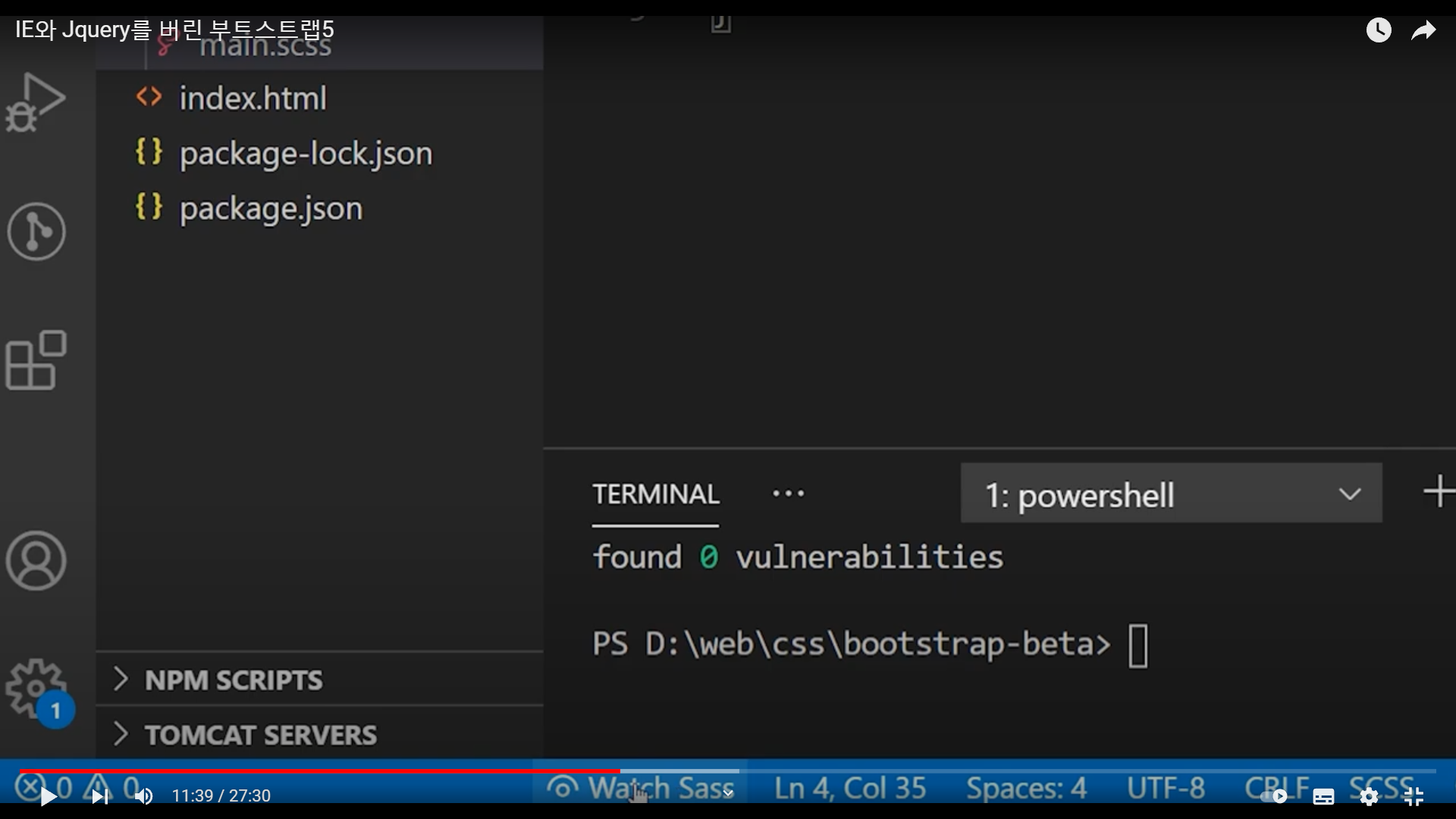1456x819 pixels.
Task: Click the index.html file type icon
Action: (149, 97)
